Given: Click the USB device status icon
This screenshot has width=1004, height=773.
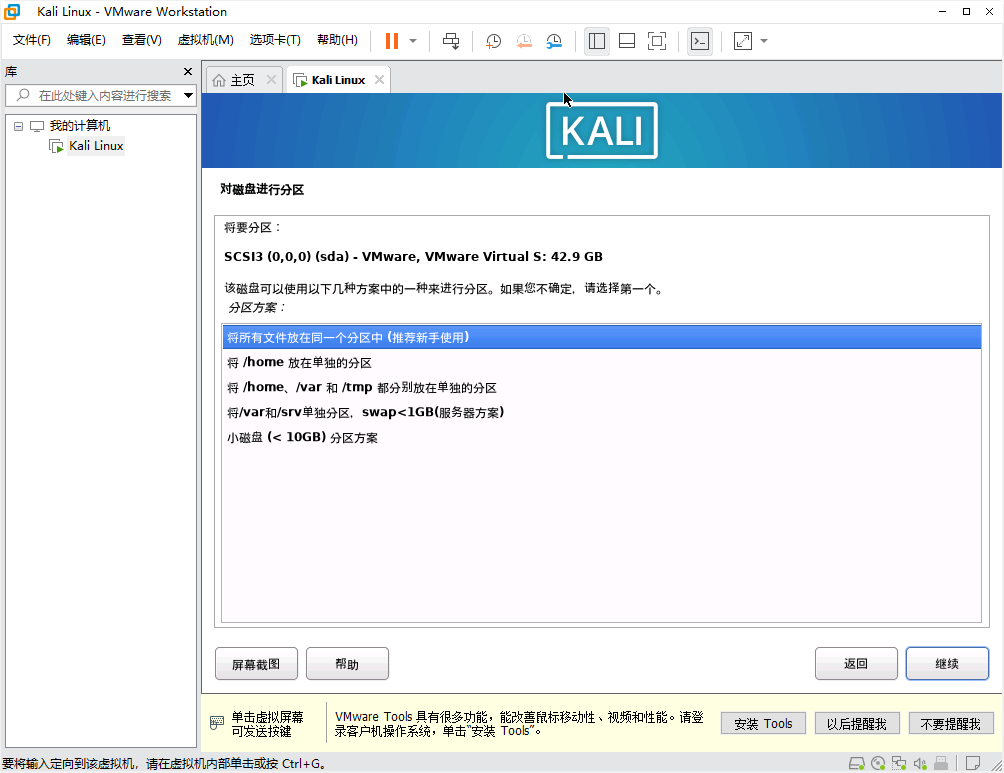Looking at the screenshot, I should tap(941, 763).
